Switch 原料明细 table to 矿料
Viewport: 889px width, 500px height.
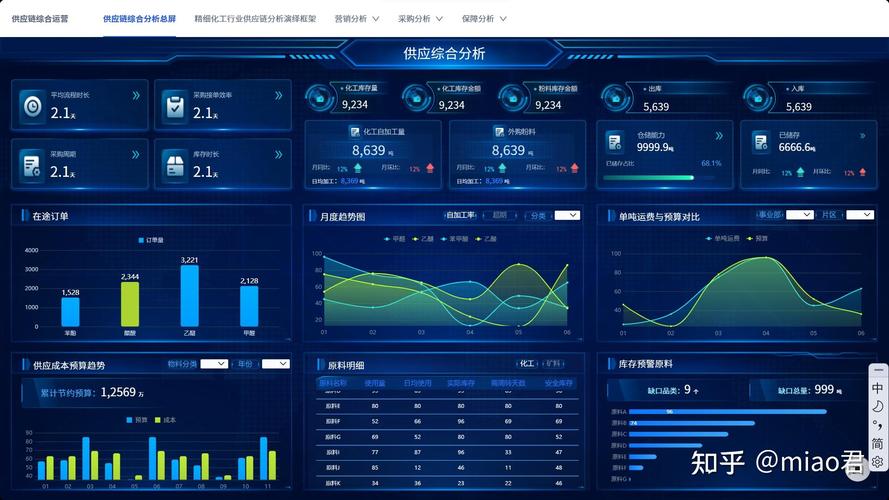coord(553,363)
